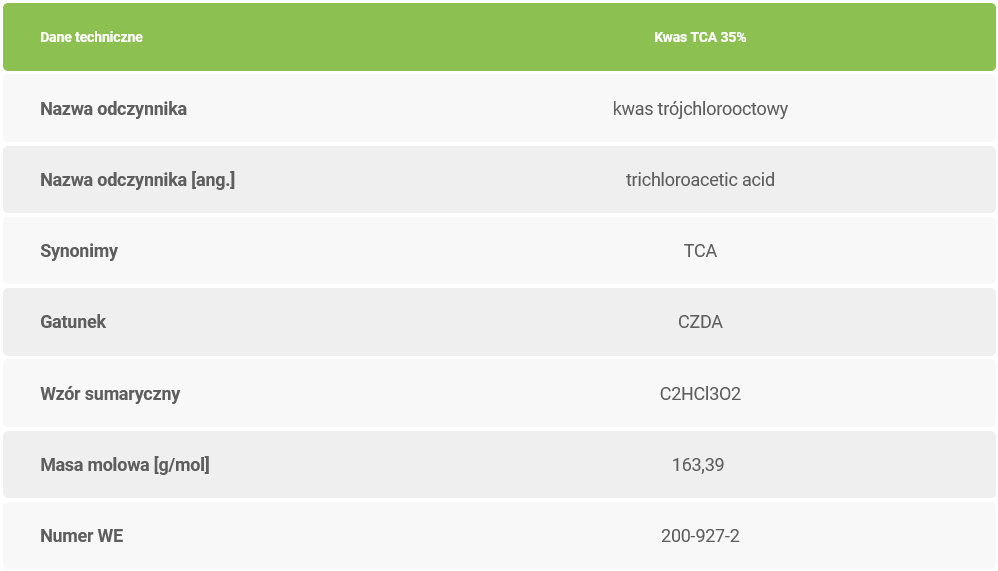This screenshot has width=998, height=571.
Task: Select the 'Numer WE' row label
Action: tap(82, 536)
